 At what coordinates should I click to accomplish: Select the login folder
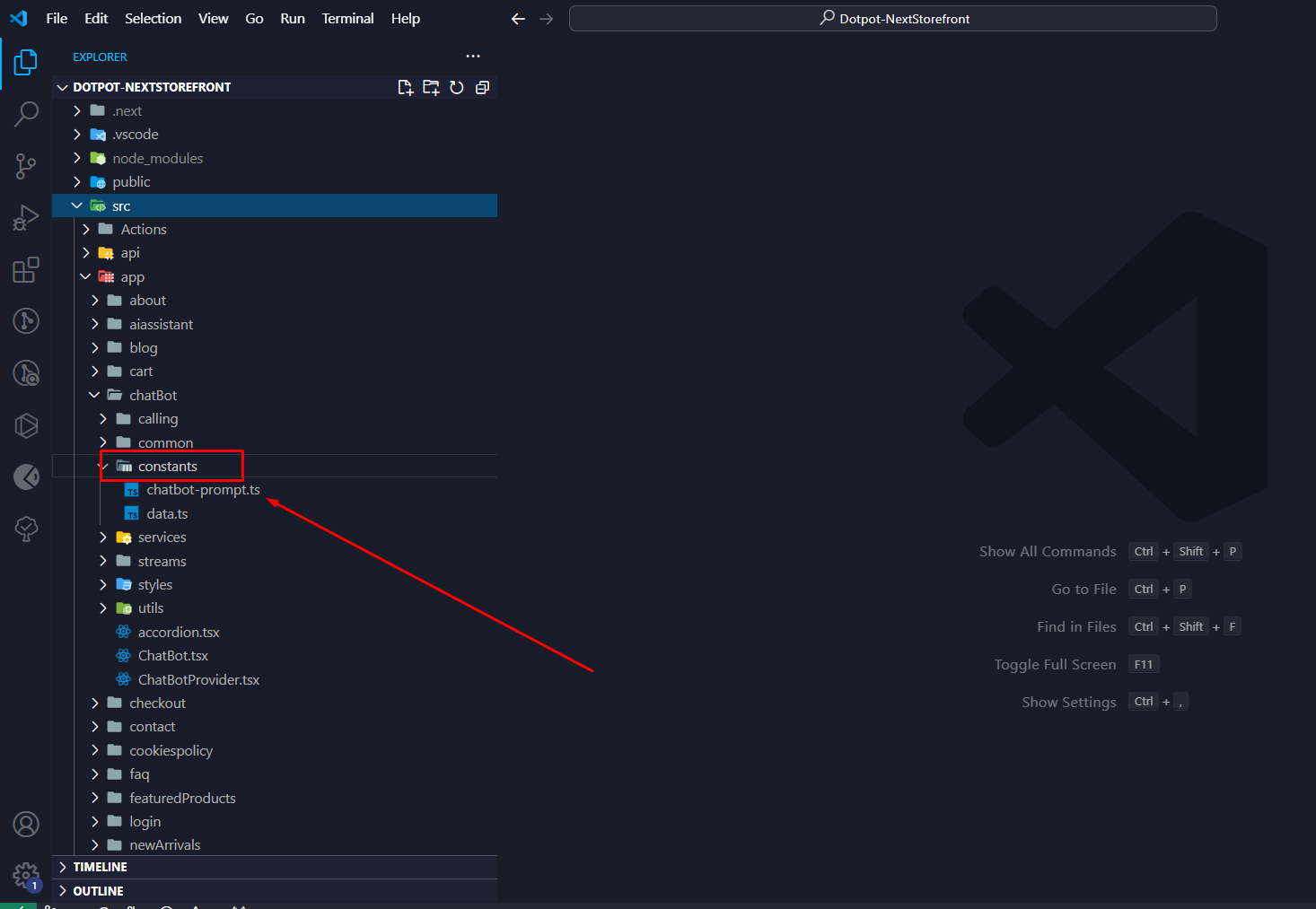(x=275, y=822)
